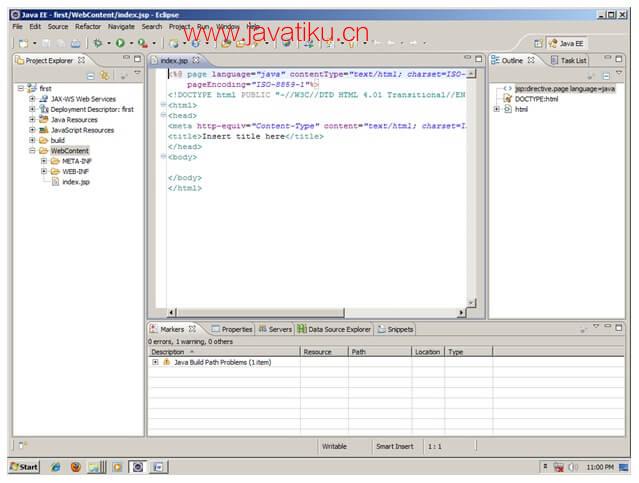Expand the build folder node
The image size is (639, 483).
pos(32,140)
